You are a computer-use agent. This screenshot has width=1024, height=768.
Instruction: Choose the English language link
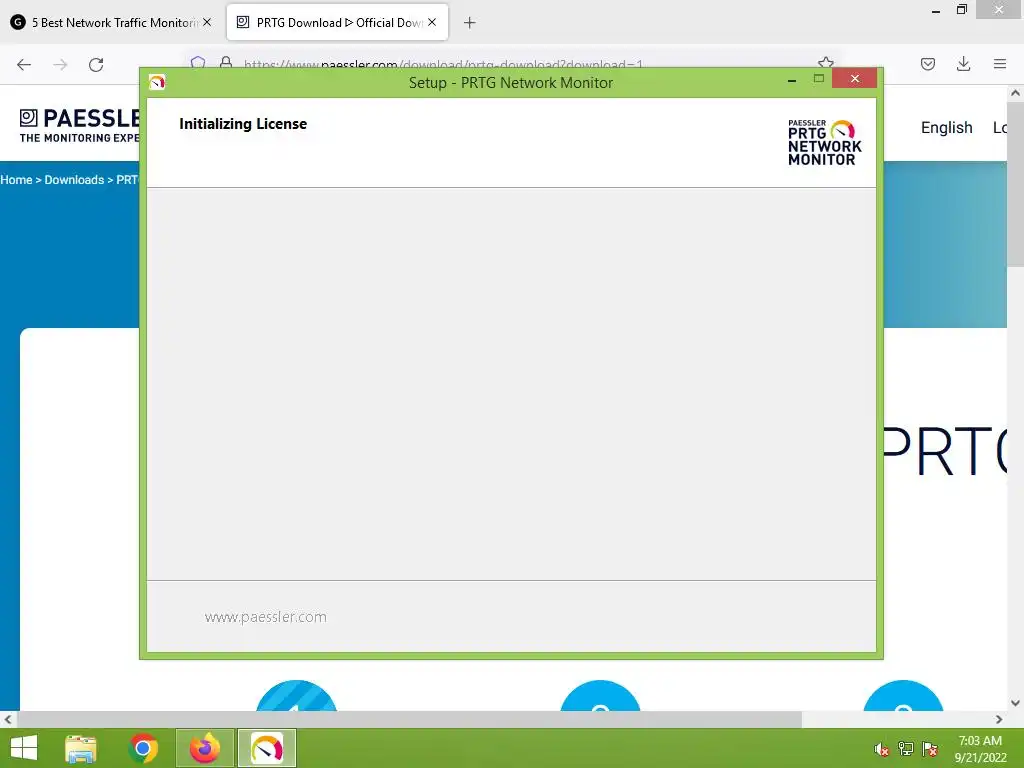coord(946,127)
